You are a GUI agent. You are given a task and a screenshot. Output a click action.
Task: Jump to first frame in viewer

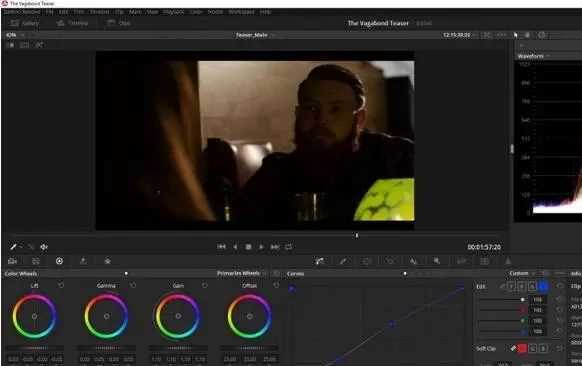[x=221, y=247]
